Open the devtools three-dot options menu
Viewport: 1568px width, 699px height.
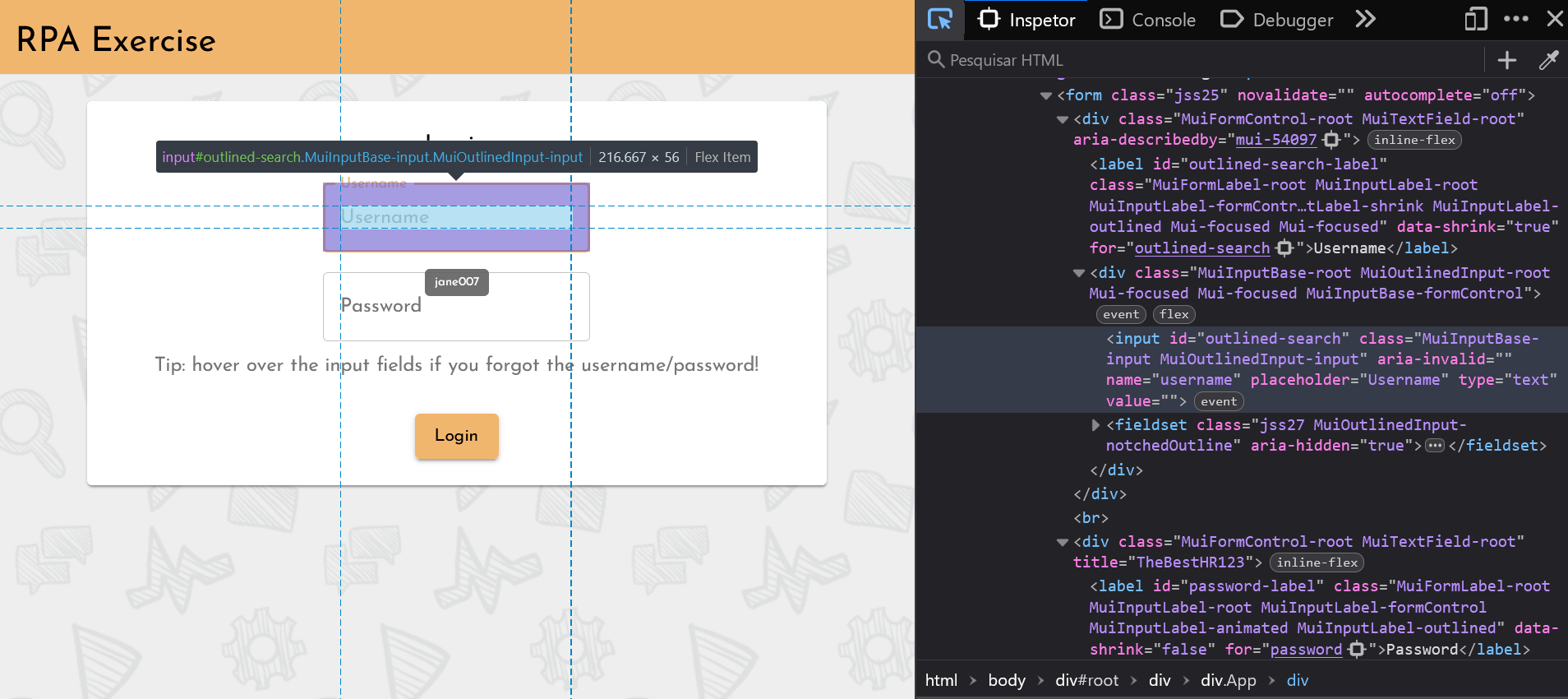click(1515, 19)
